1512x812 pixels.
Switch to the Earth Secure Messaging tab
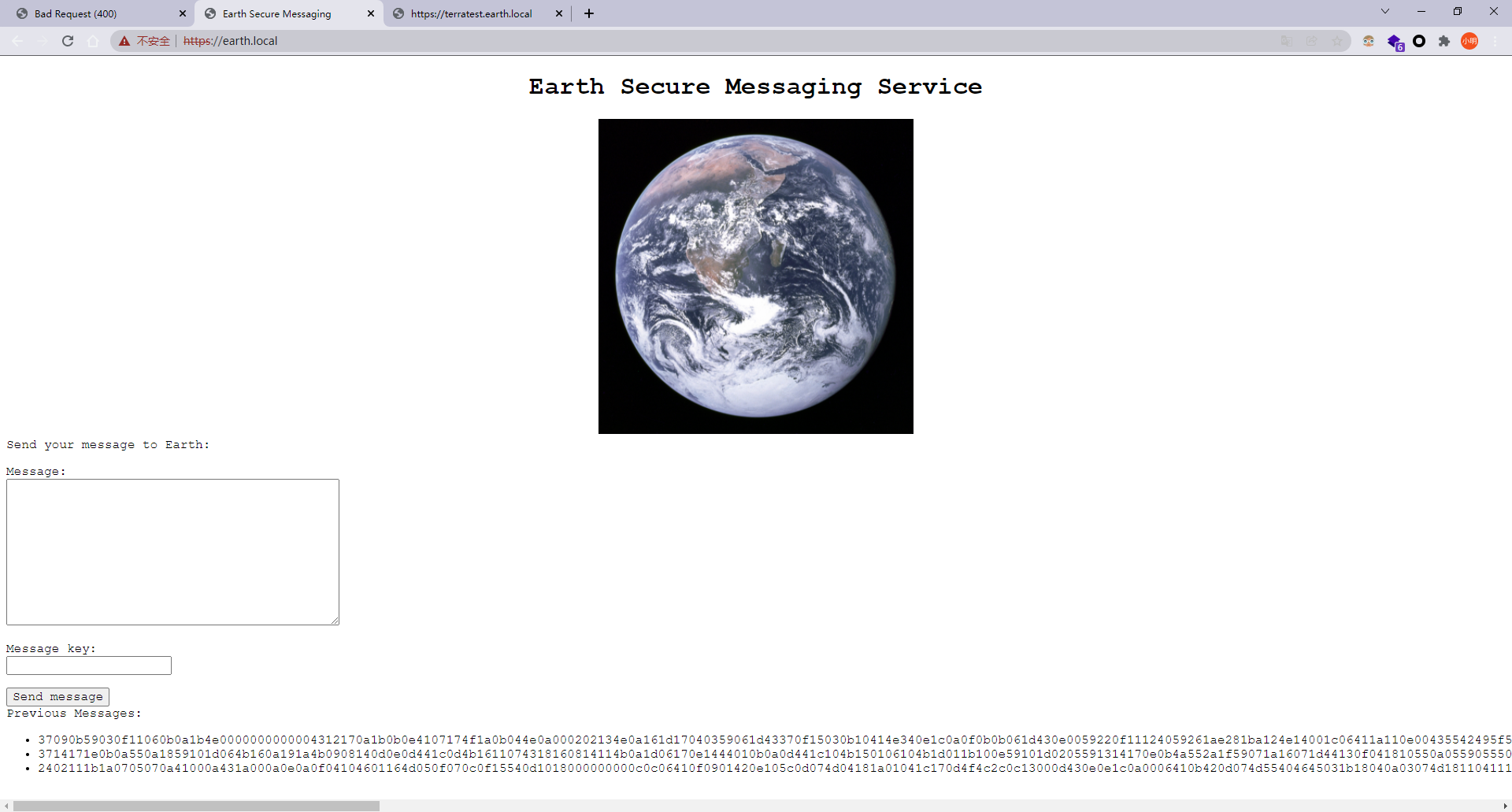pyautogui.click(x=289, y=13)
